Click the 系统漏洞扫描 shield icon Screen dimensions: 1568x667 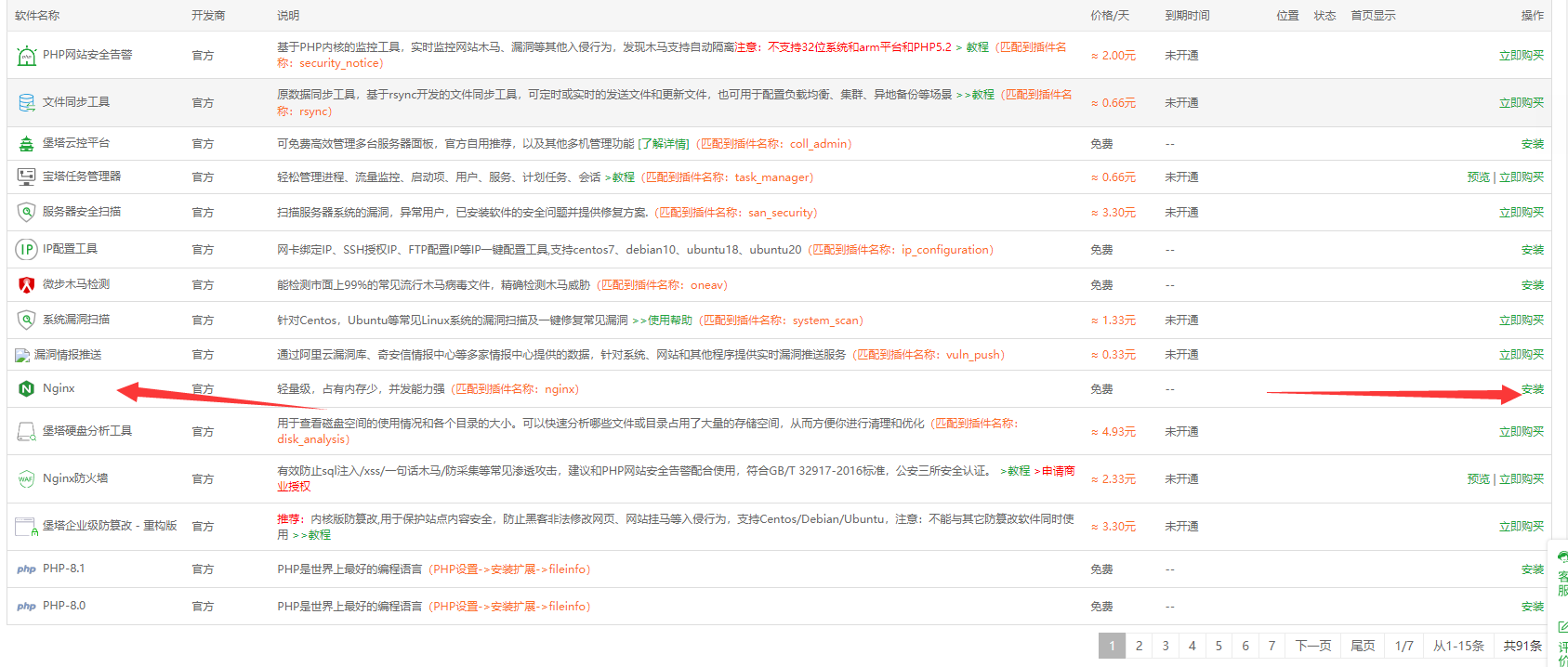pos(26,320)
